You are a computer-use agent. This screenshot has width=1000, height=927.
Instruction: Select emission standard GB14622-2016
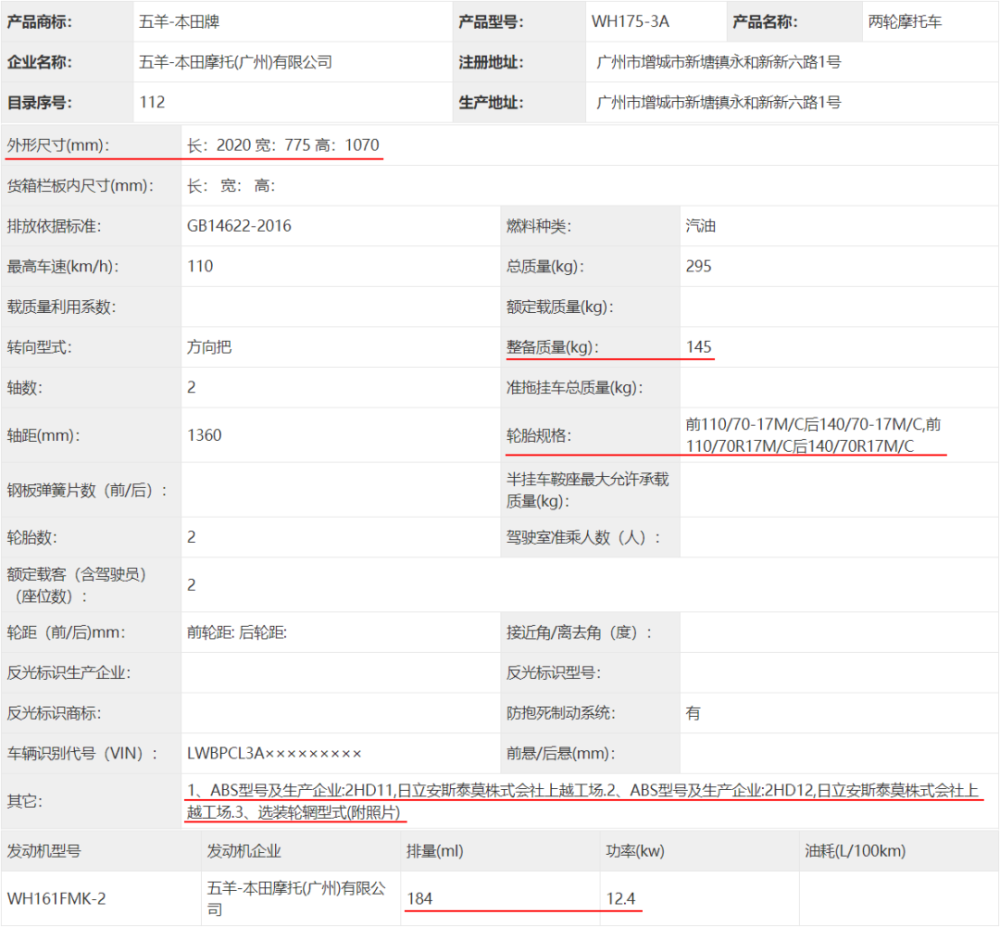pos(239,226)
